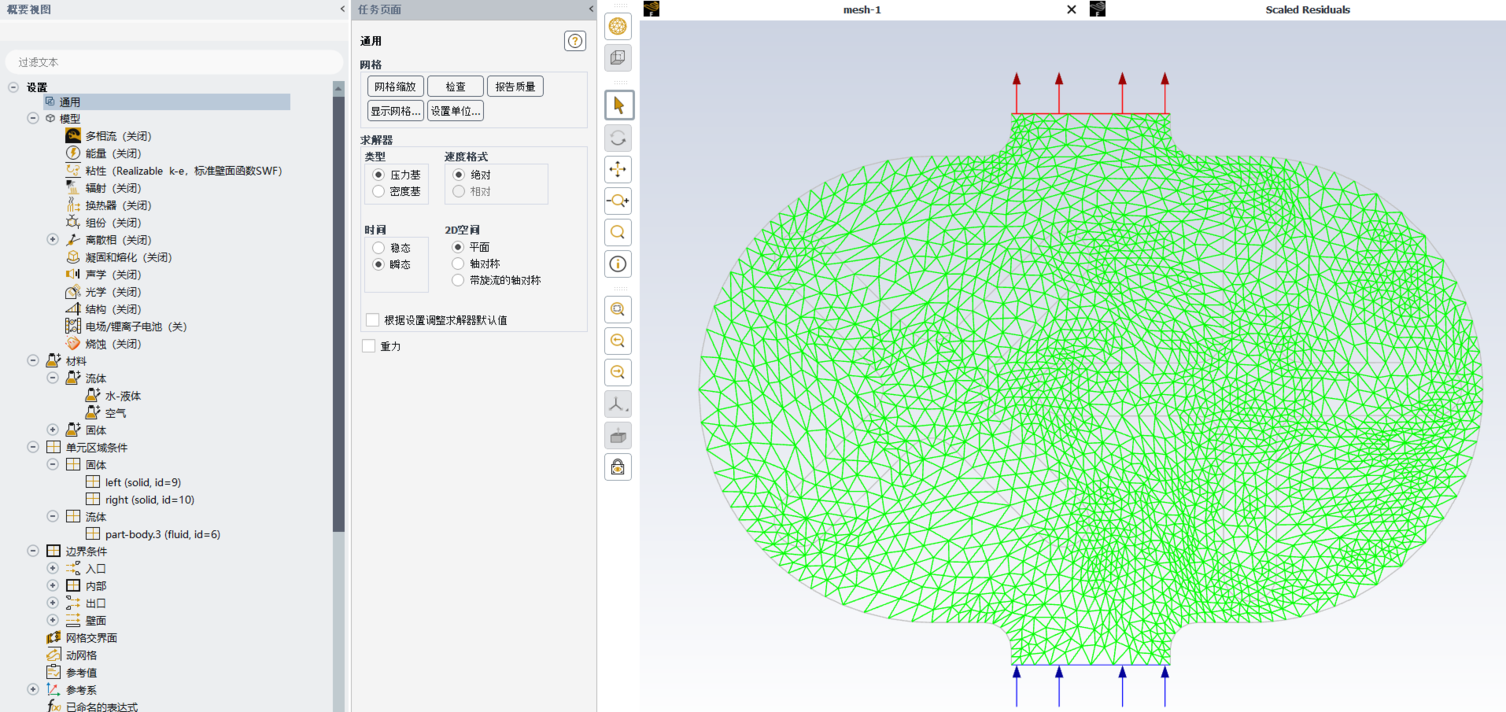Switch to the Scaled Residuals tab
This screenshot has width=1506, height=712.
(1307, 10)
